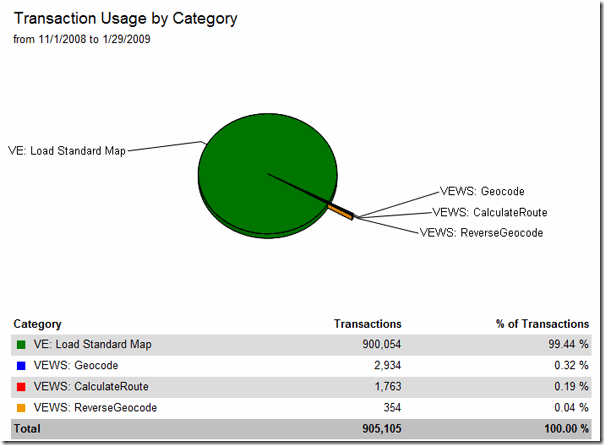The image size is (604, 445).
Task: Click the 'Transaction Usage by Category' title
Action: pos(126,19)
